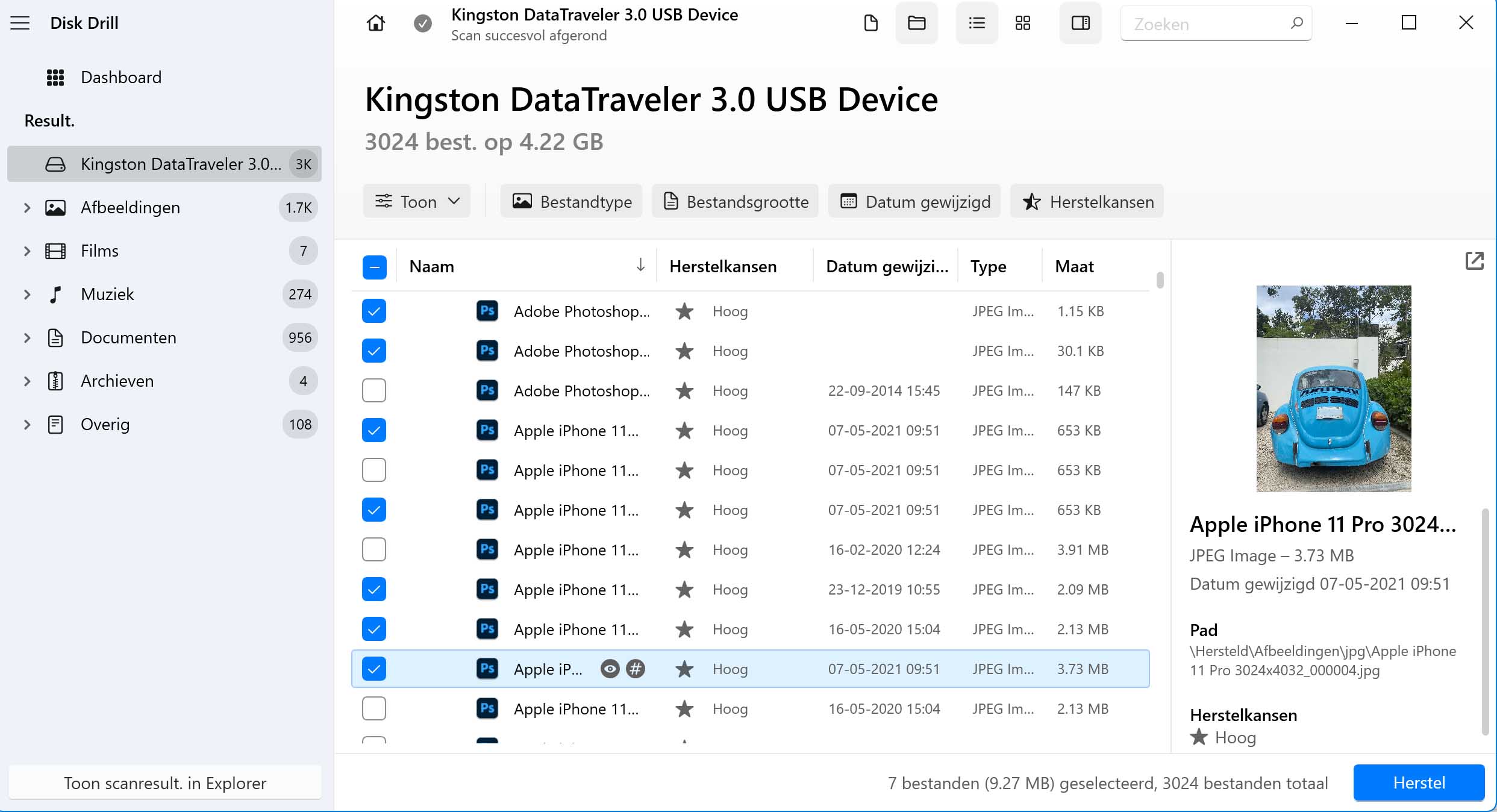Screen dimensions: 1497x812
Task: Click the hash icon on highlighted row
Action: coord(635,669)
